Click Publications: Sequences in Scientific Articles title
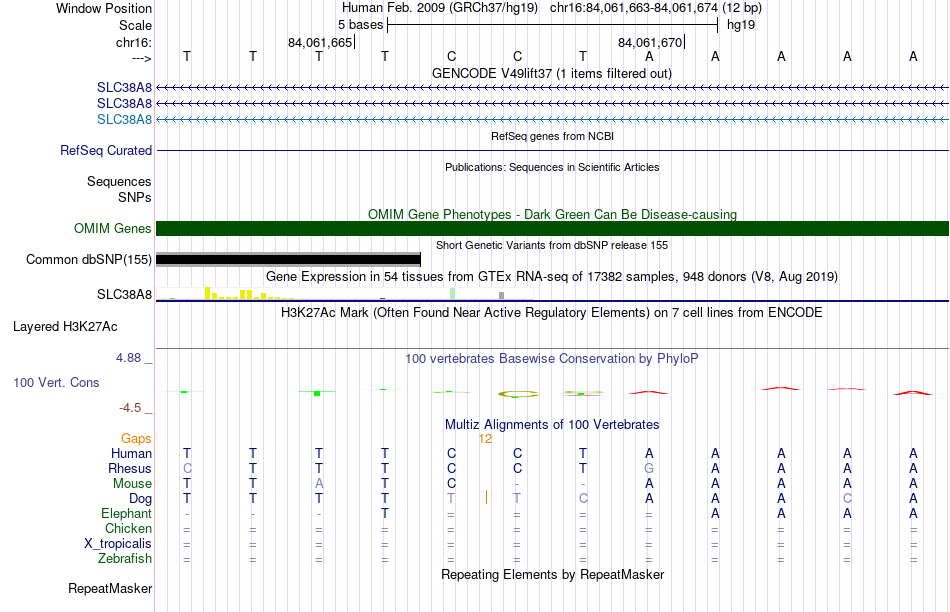Image resolution: width=950 pixels, height=612 pixels. [552, 167]
